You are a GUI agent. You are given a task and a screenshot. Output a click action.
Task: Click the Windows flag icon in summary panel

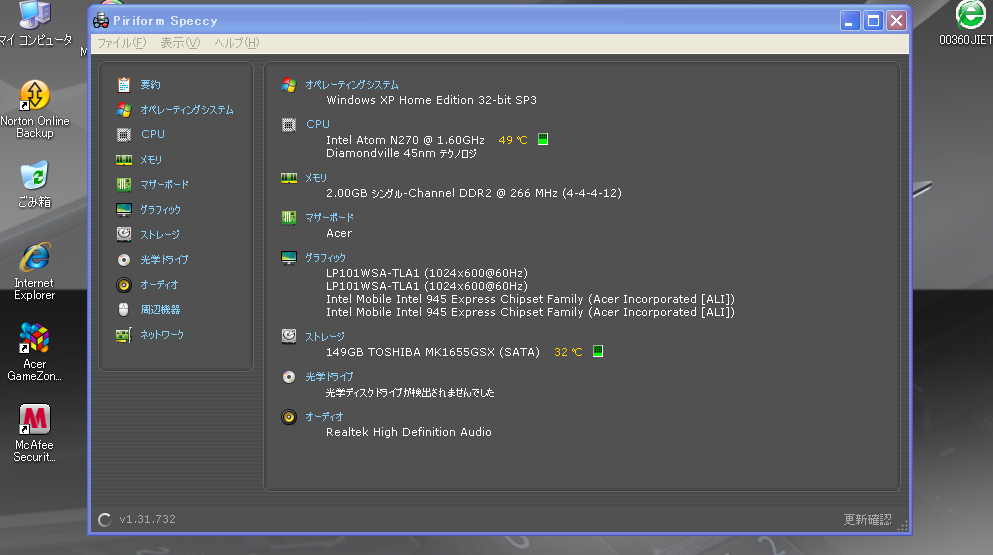click(x=289, y=85)
